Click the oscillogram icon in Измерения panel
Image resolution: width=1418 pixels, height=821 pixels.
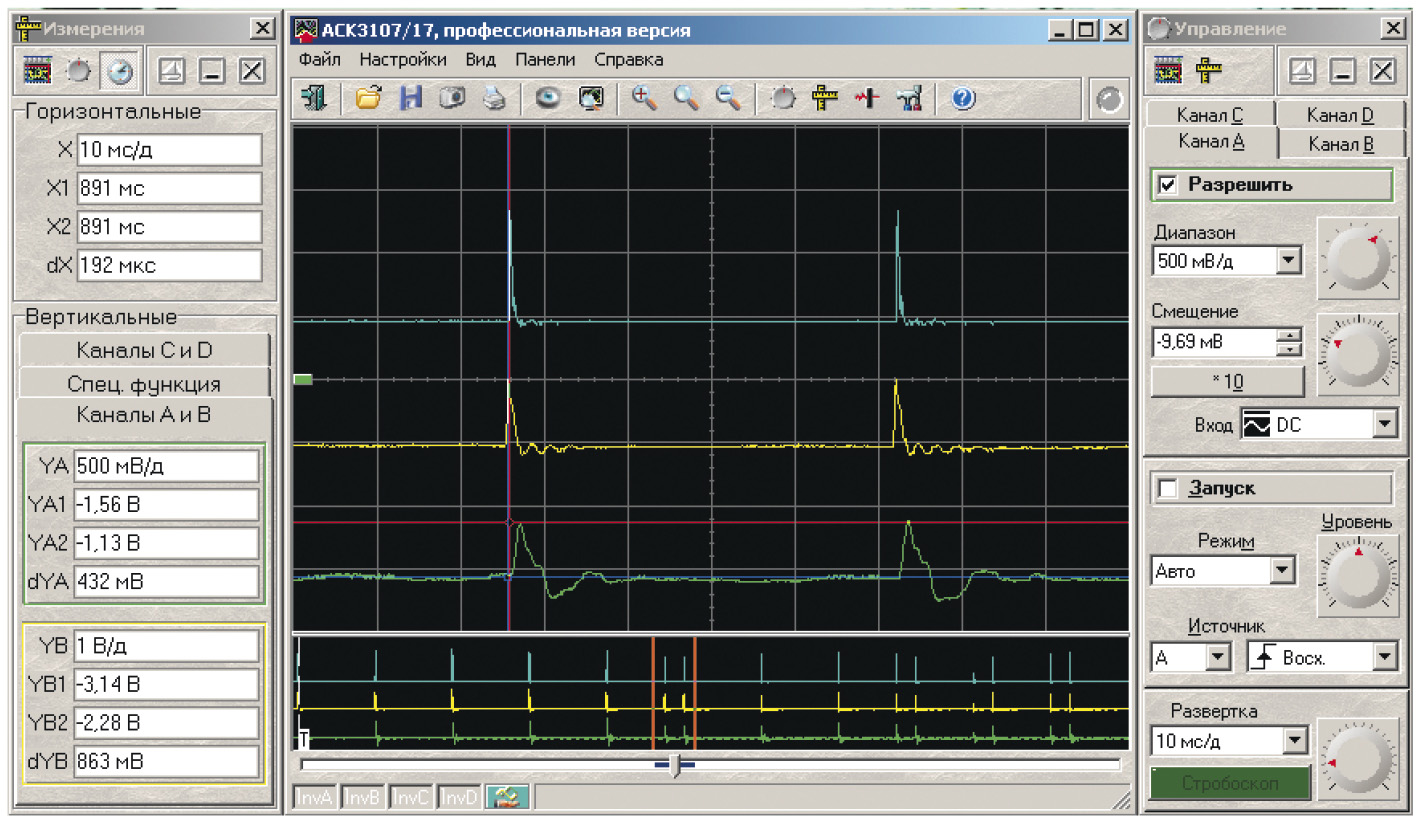(37, 71)
